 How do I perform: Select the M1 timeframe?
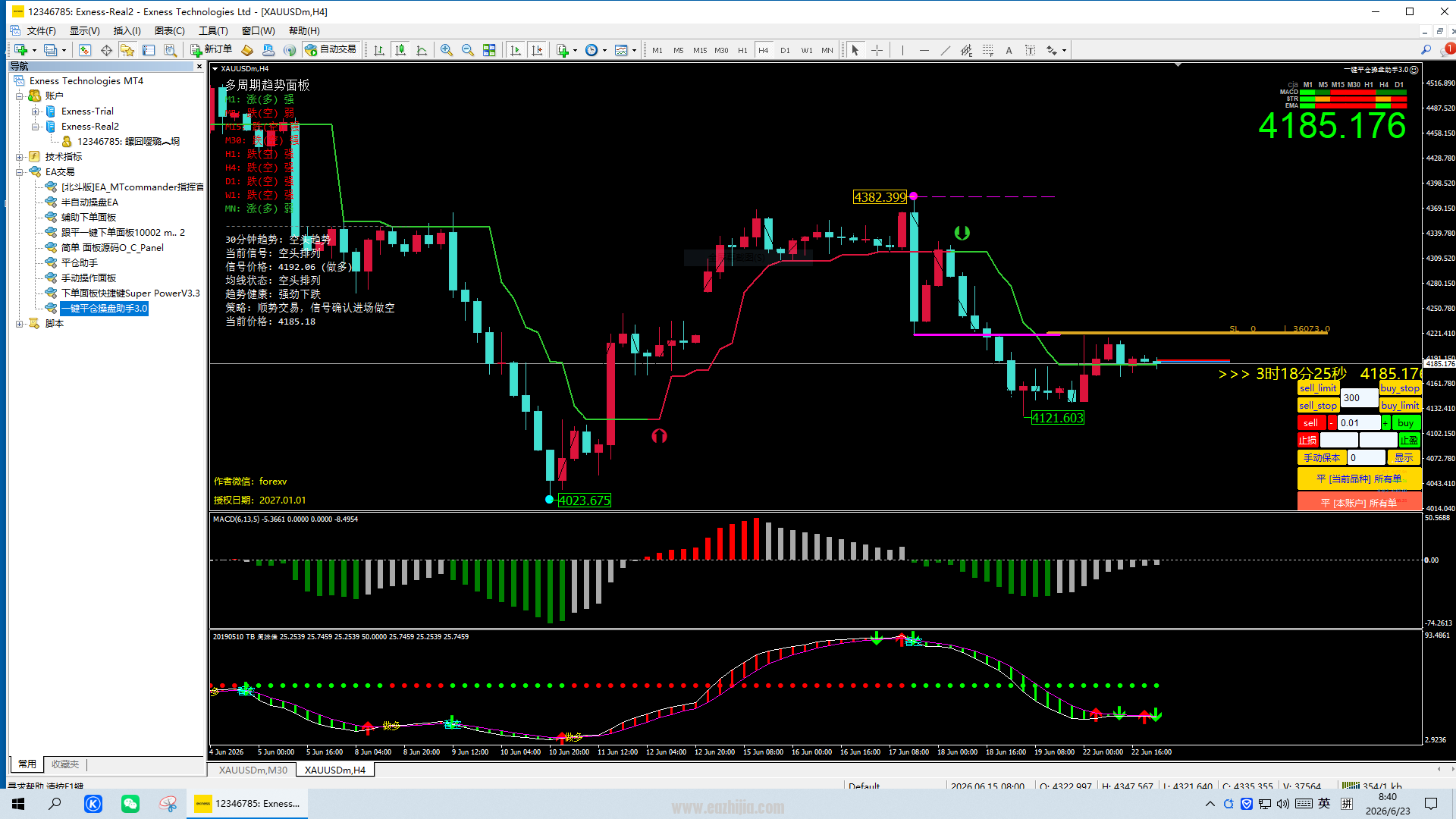pyautogui.click(x=657, y=50)
